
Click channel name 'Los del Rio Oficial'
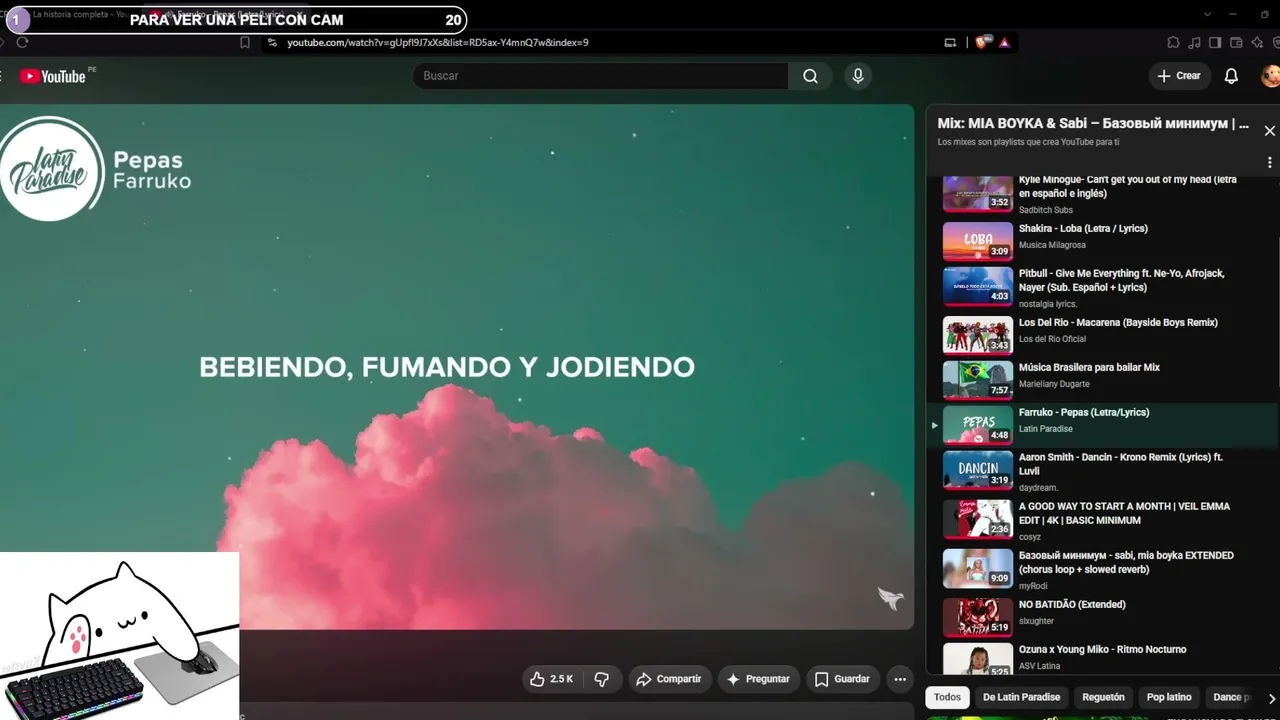1053,339
